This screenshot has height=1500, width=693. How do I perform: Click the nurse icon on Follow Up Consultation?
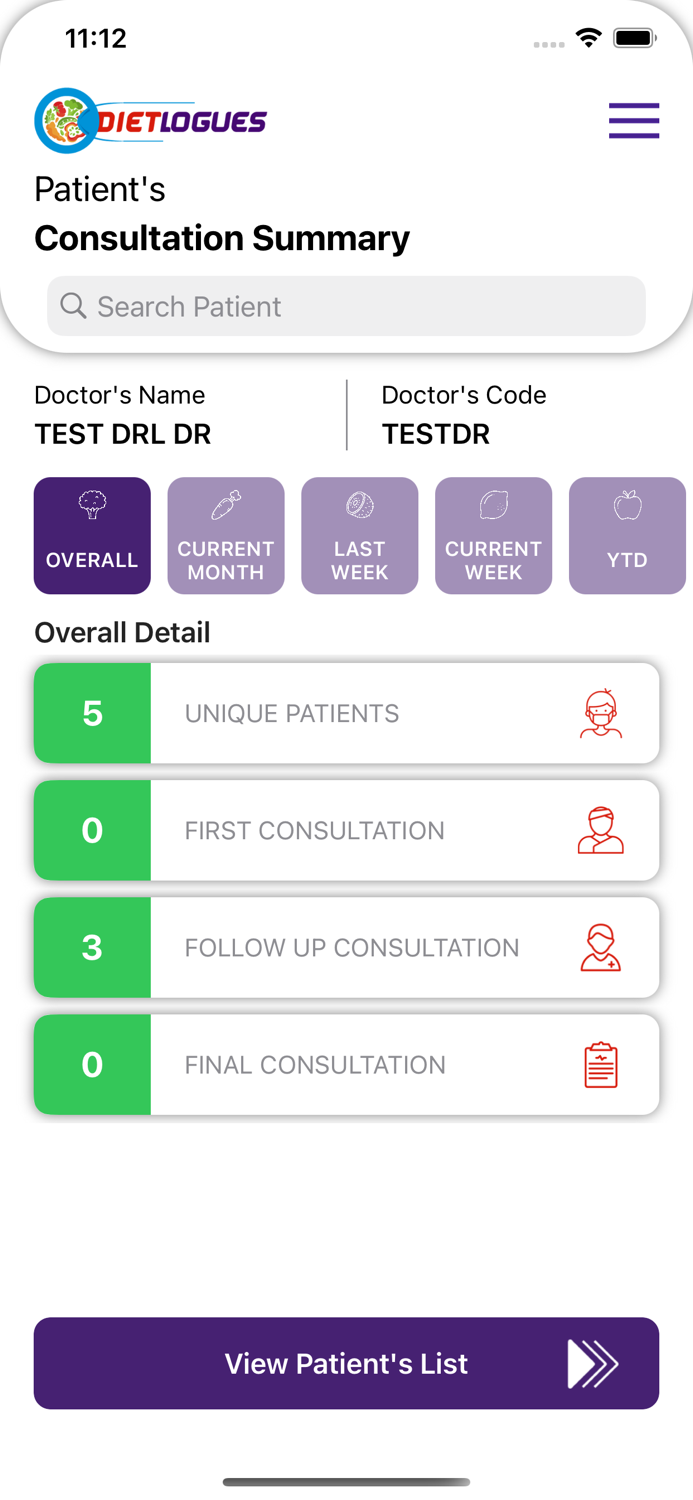[601, 947]
